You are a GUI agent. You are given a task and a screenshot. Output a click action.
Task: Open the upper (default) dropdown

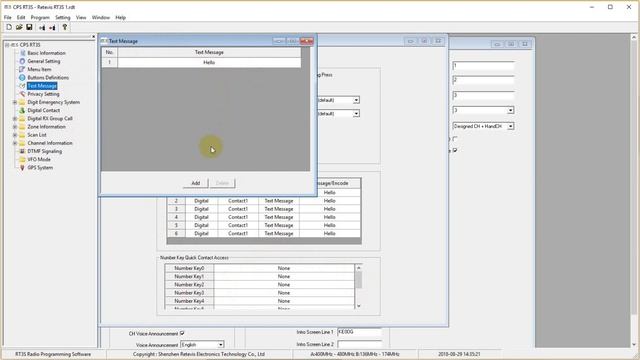click(356, 100)
